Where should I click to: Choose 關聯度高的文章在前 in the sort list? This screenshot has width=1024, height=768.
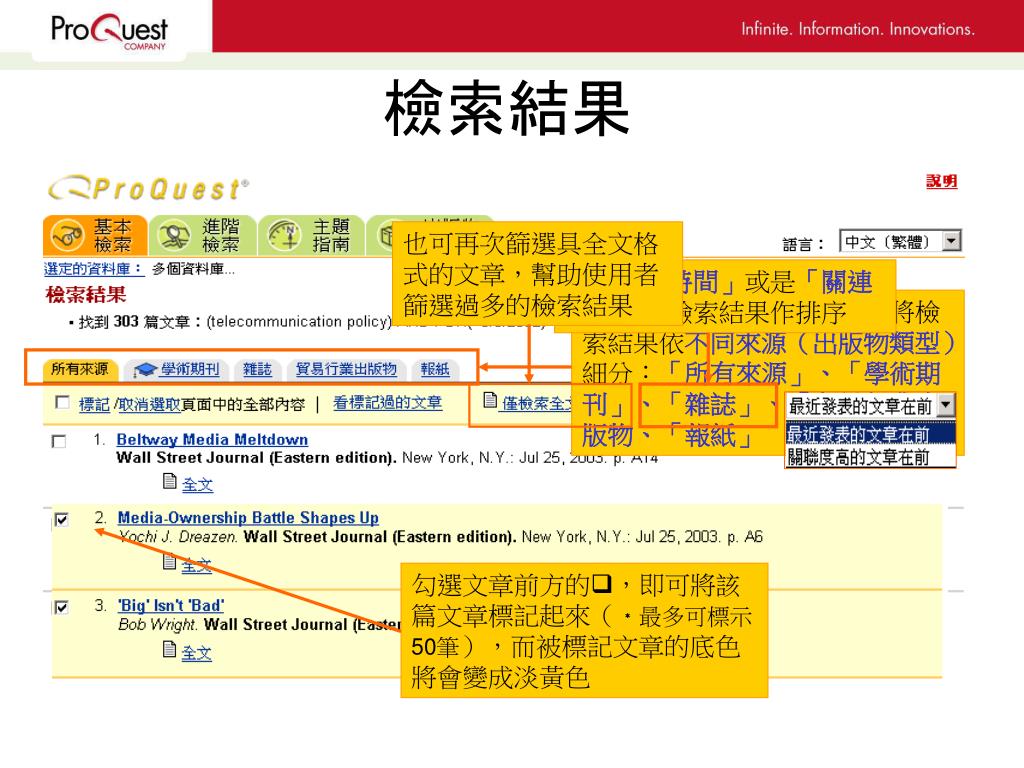click(870, 456)
